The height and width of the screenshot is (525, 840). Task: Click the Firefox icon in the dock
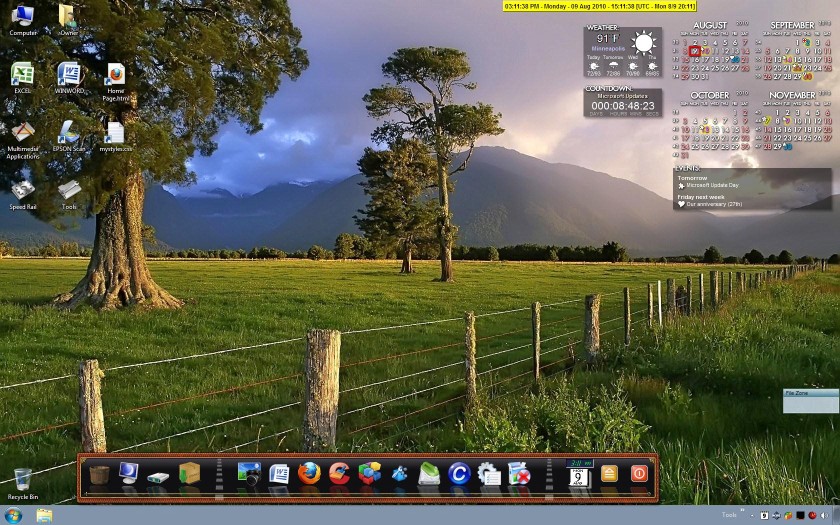click(309, 473)
